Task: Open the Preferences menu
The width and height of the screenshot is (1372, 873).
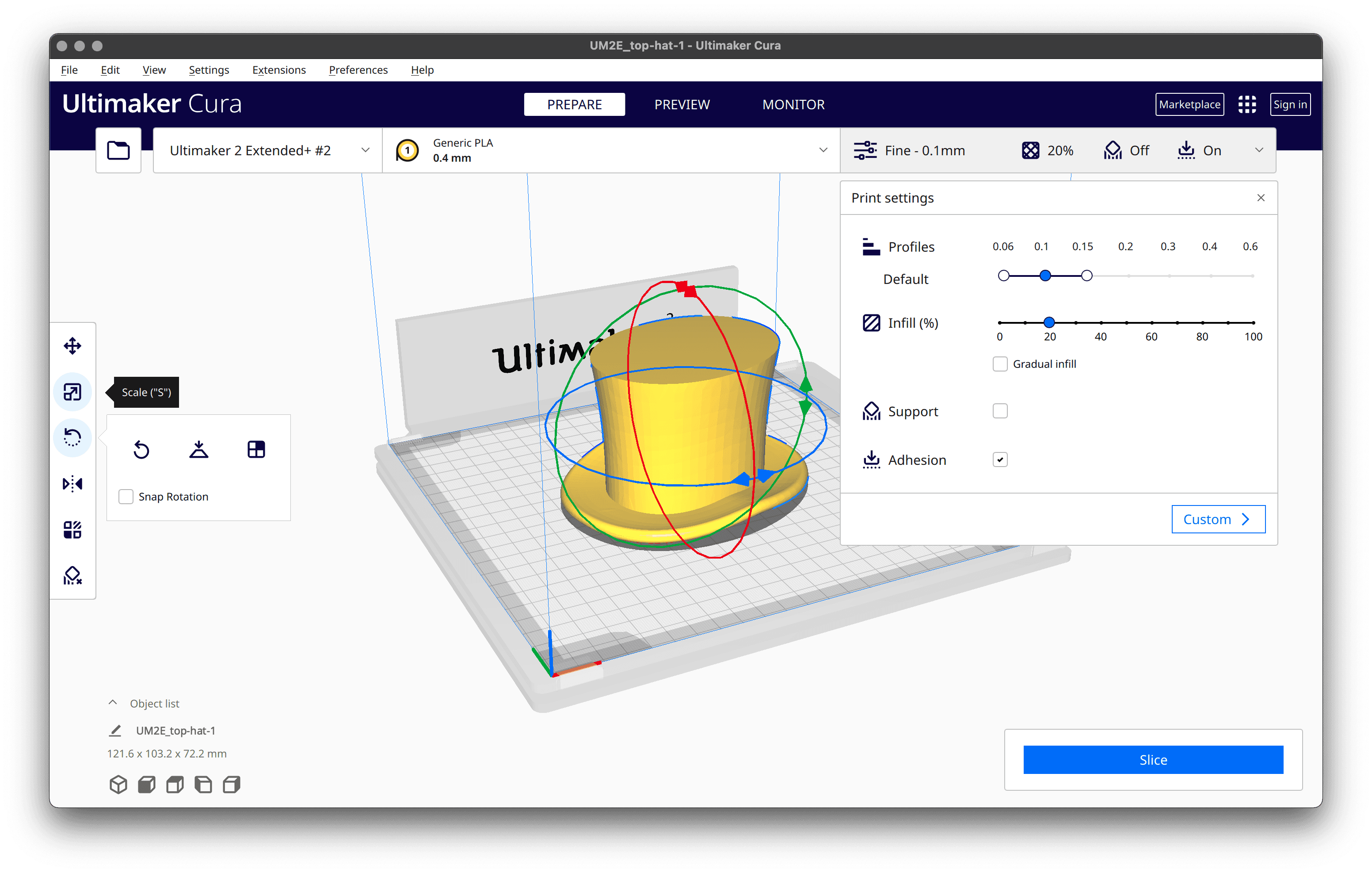Action: pyautogui.click(x=358, y=69)
